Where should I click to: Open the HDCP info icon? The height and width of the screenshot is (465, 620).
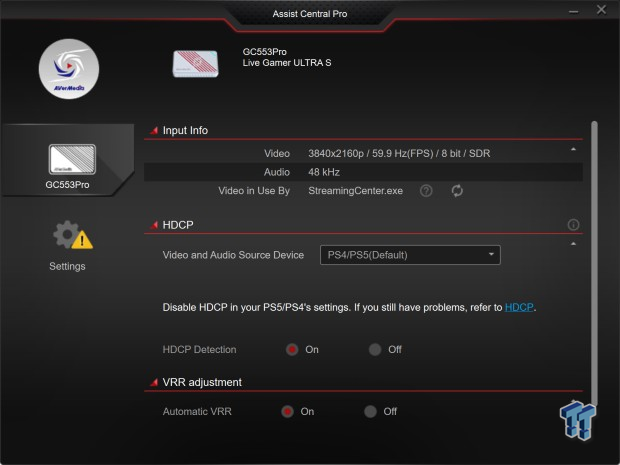pos(573,225)
